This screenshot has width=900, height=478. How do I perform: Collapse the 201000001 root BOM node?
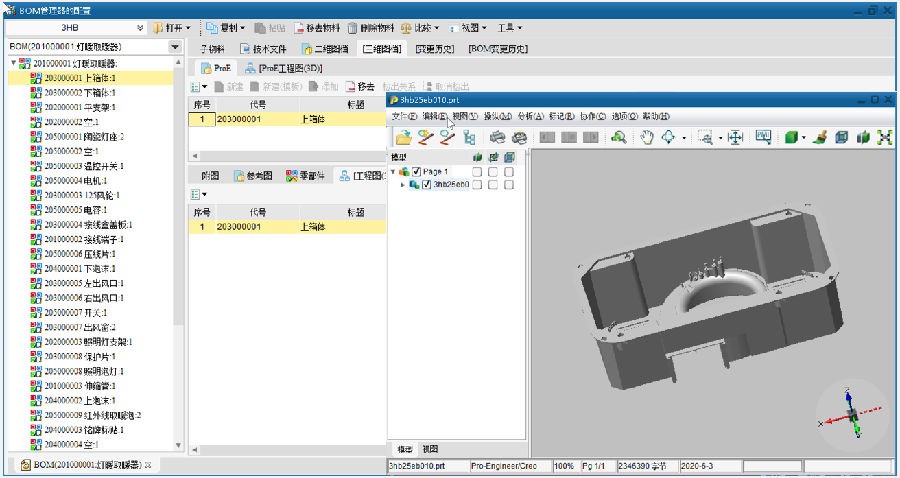point(12,63)
